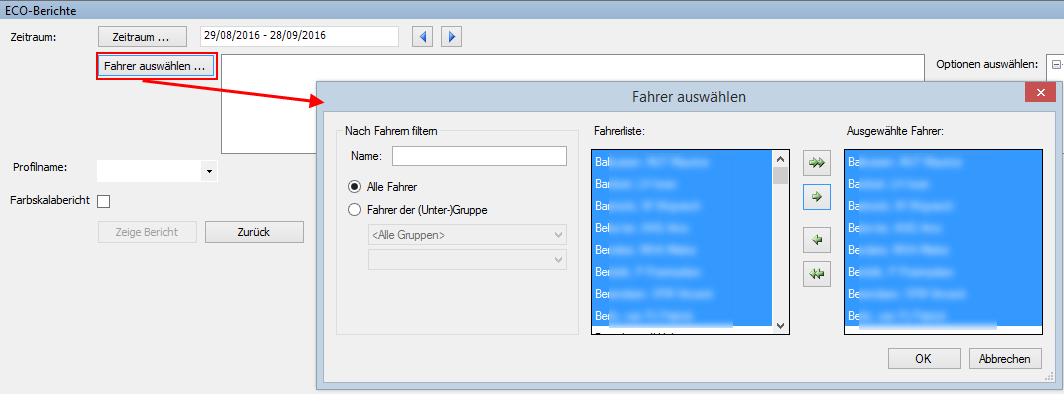
Task: Open the Alle Gruppen dropdown
Action: (467, 235)
